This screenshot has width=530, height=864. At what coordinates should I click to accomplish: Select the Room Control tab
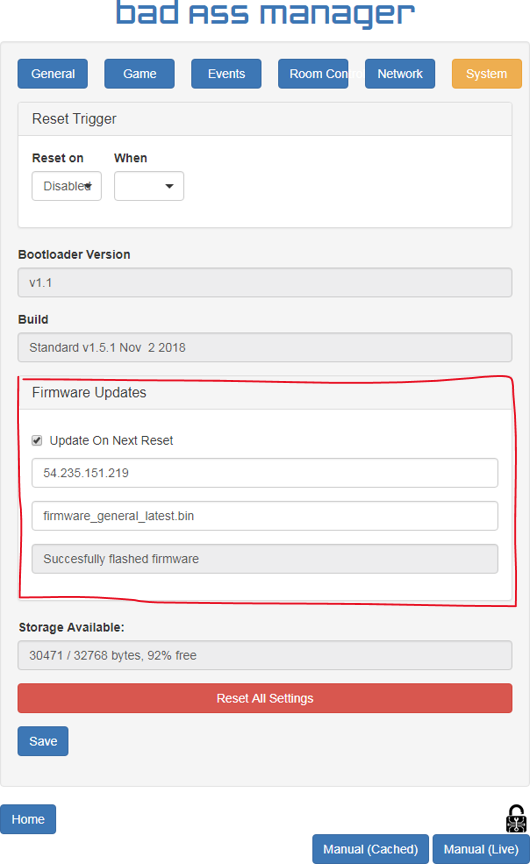coord(313,74)
